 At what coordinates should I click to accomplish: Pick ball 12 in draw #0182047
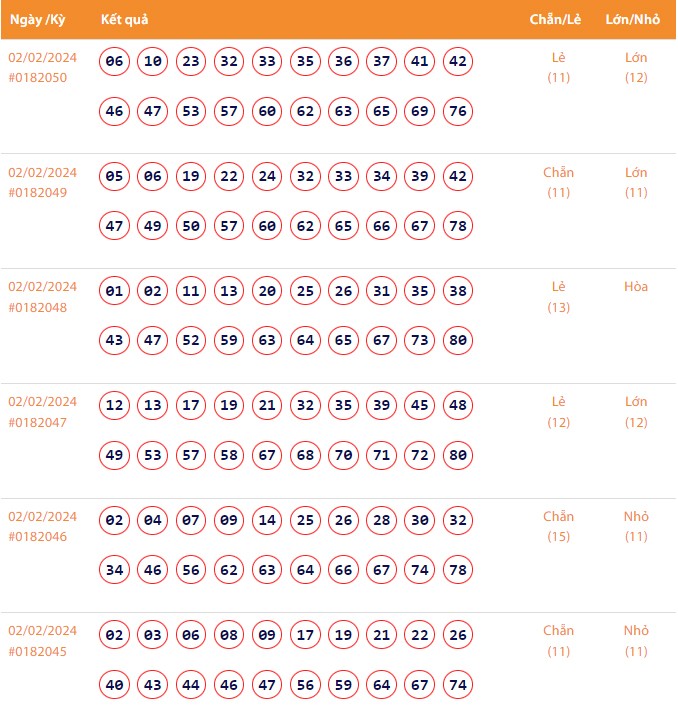point(115,406)
